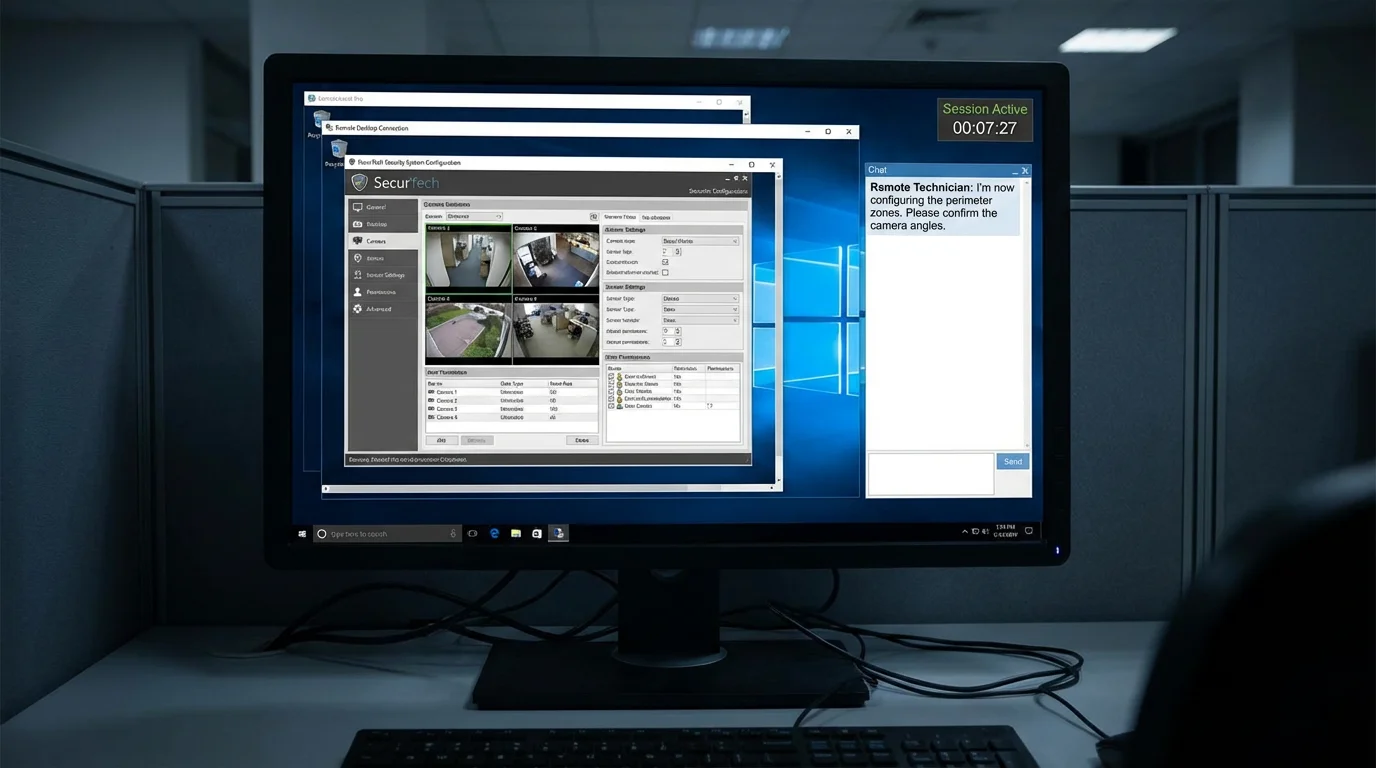Click the person icon in the sidebar
The width and height of the screenshot is (1376, 768).
[x=358, y=292]
